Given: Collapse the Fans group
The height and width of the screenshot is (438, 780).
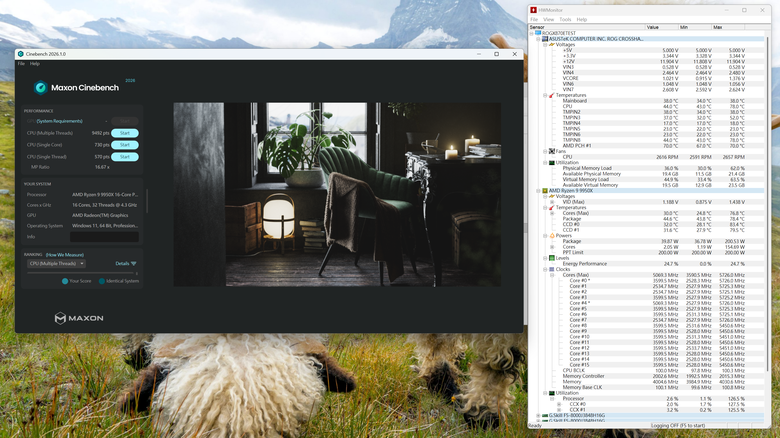Looking at the screenshot, I should (545, 151).
